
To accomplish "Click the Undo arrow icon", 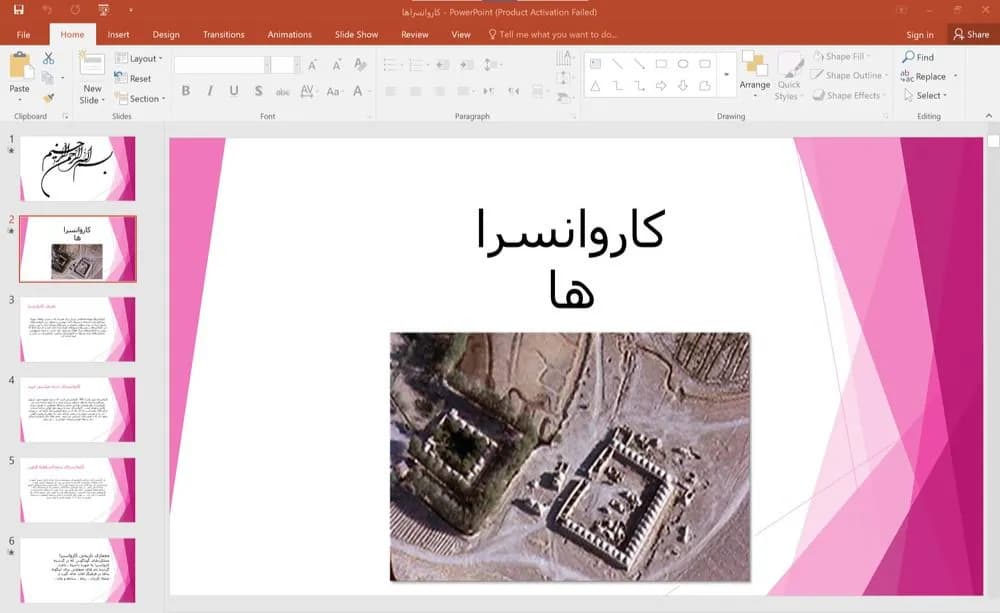I will (x=47, y=10).
